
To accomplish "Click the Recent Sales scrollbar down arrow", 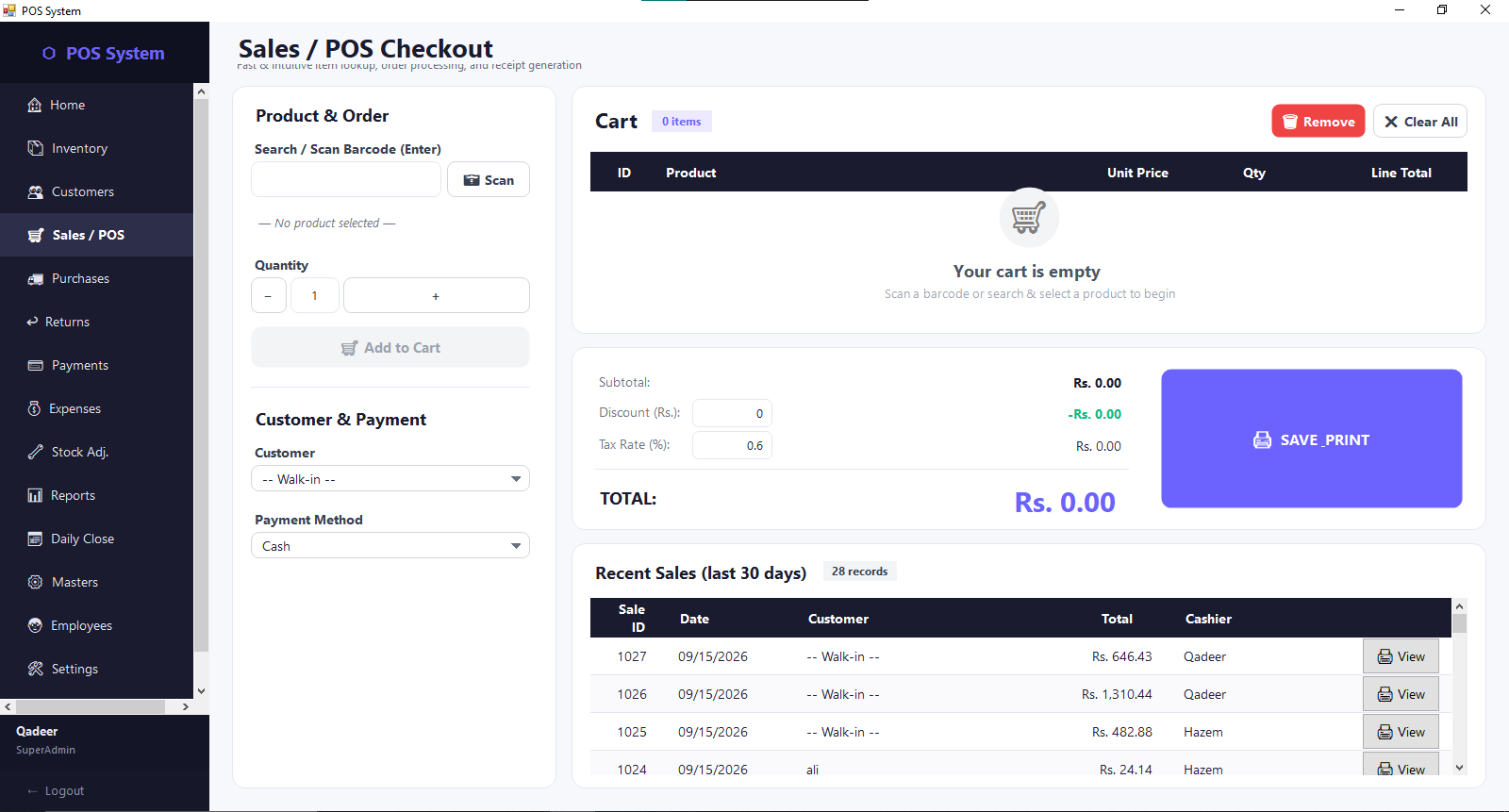I will click(x=1460, y=768).
